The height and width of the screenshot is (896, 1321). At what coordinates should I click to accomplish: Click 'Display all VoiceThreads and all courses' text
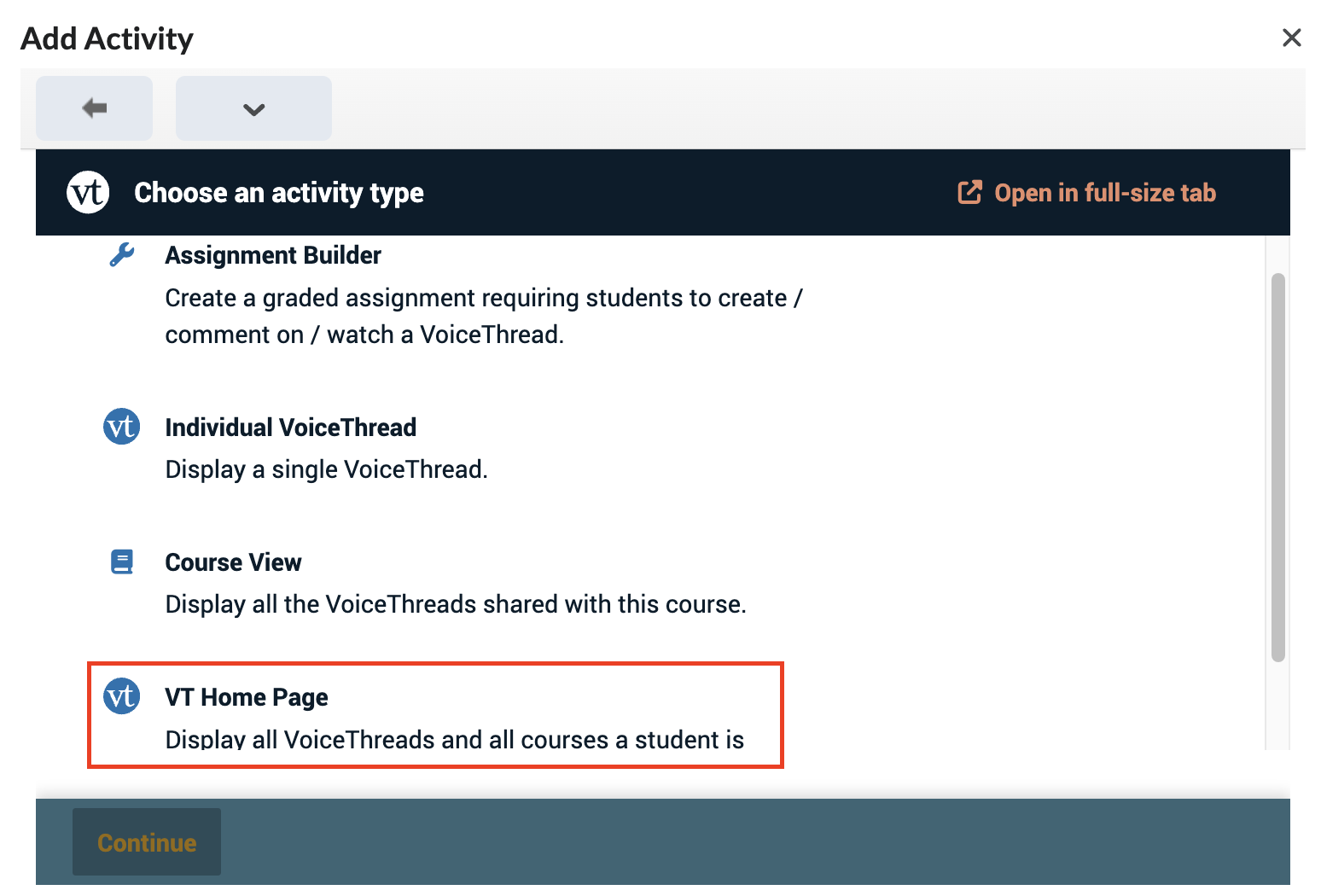pyautogui.click(x=455, y=739)
